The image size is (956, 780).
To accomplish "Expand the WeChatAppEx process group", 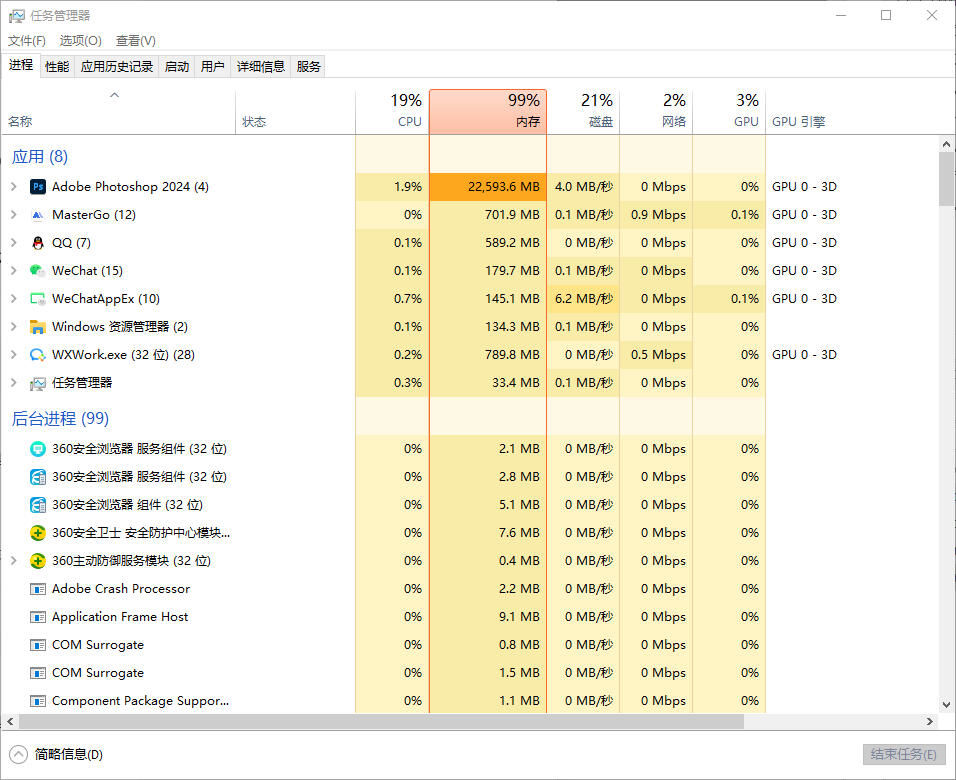I will [x=13, y=299].
